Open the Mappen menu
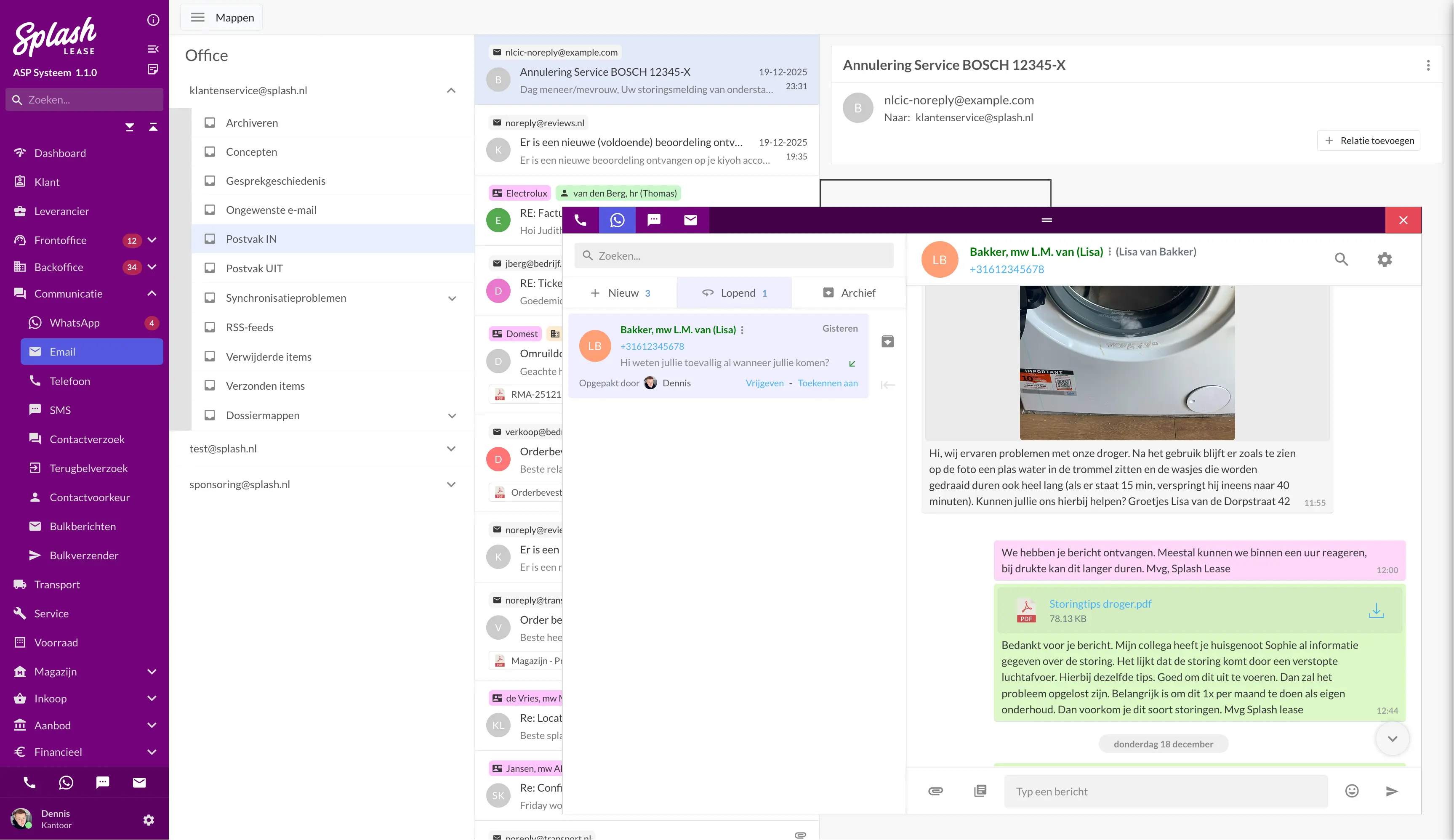 pos(221,17)
